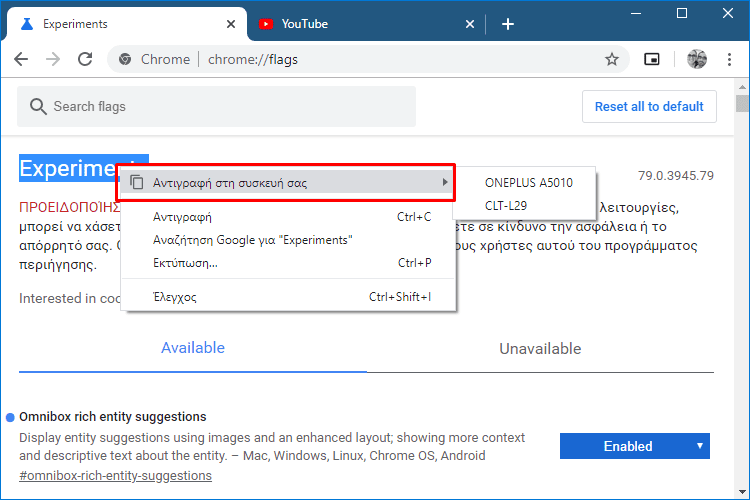Screen dimensions: 750x500
Task: Click the Omnibox rich entity suggestions title
Action: [x=112, y=417]
